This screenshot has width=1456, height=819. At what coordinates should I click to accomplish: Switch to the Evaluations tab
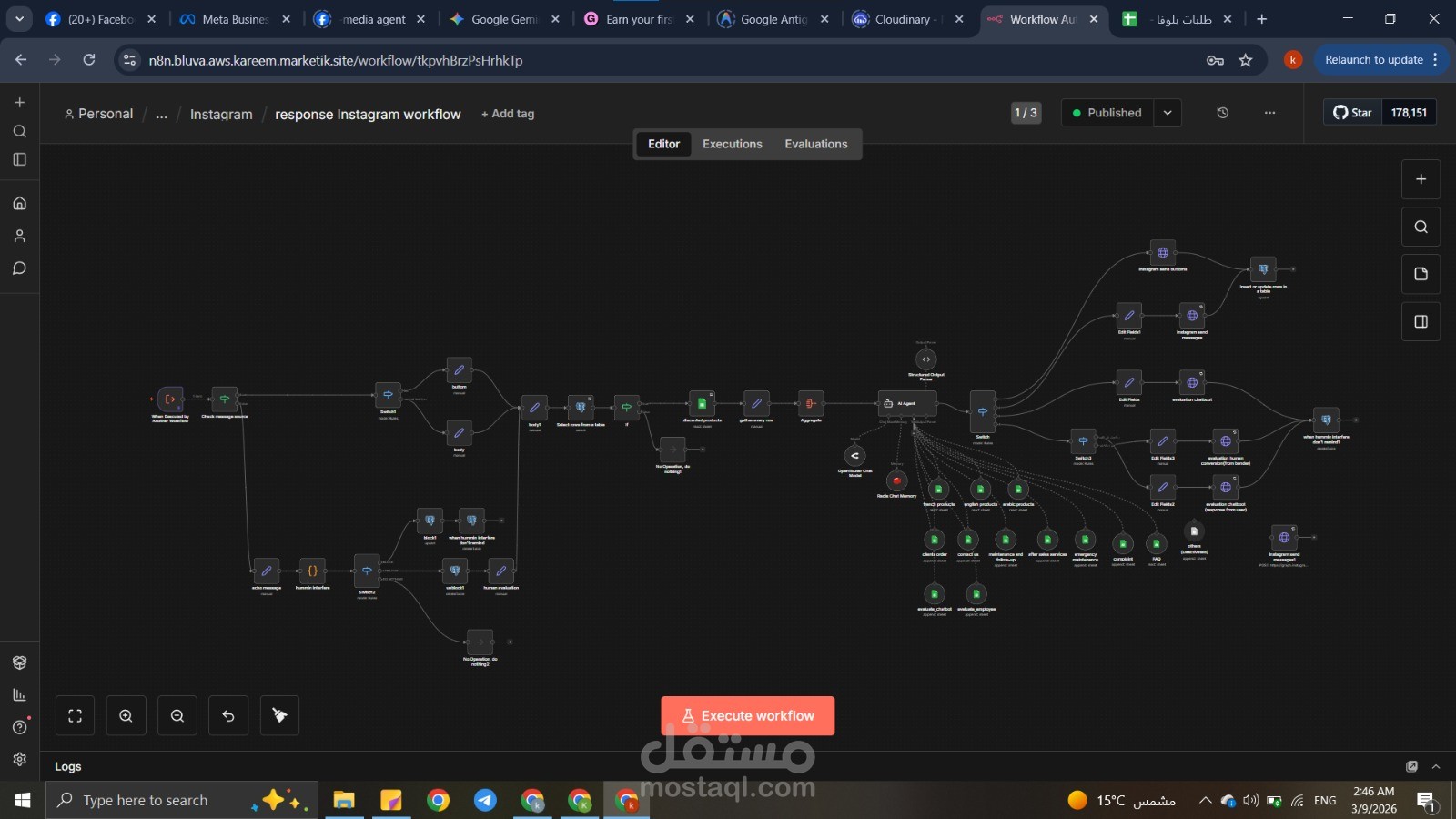coord(816,144)
